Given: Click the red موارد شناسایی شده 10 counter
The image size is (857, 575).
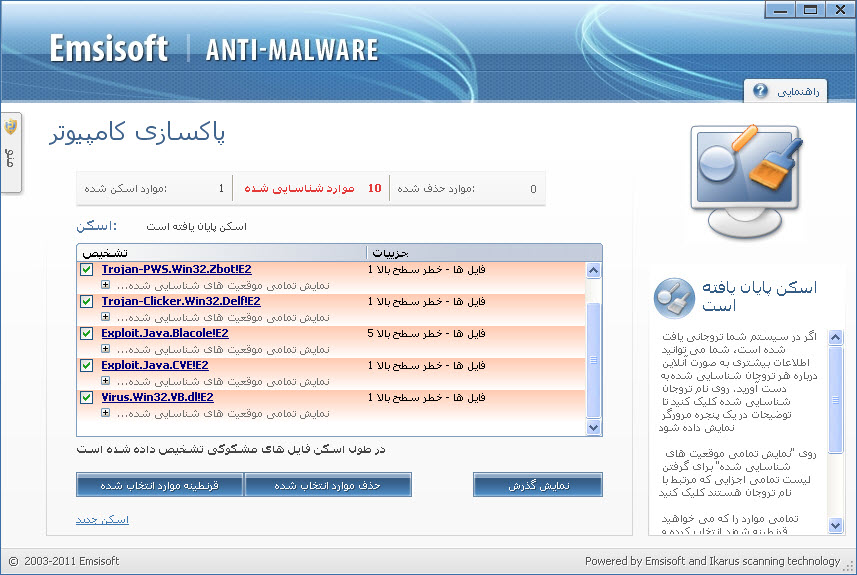Looking at the screenshot, I should point(312,189).
